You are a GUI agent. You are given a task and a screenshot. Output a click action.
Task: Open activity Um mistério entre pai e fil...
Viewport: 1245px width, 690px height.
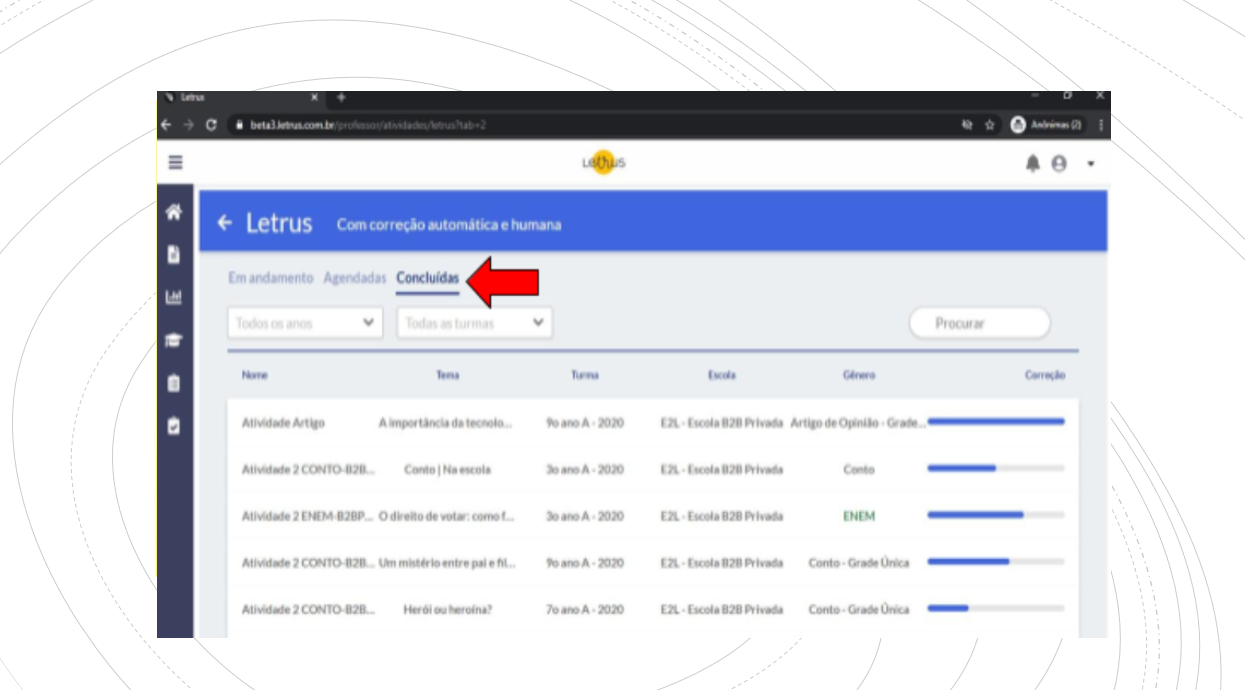(x=653, y=563)
